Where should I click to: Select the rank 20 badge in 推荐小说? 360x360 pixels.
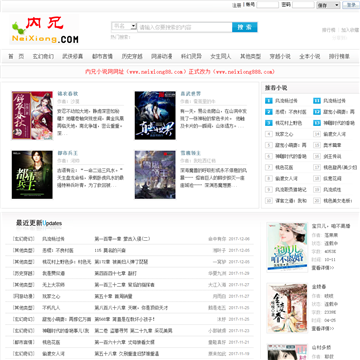click(317, 200)
